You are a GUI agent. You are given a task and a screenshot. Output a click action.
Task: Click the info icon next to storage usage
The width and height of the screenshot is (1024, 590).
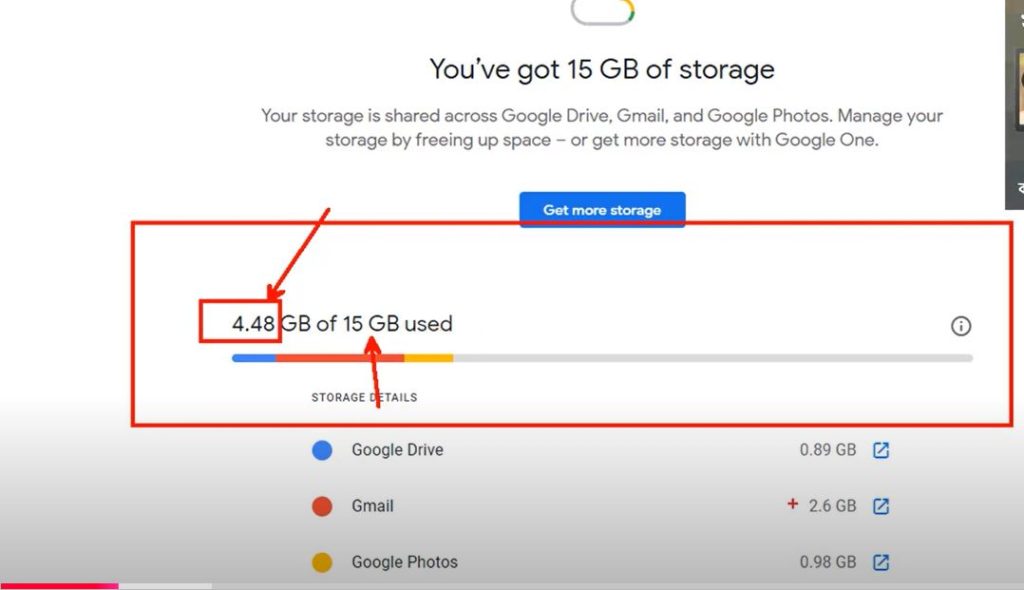(960, 326)
